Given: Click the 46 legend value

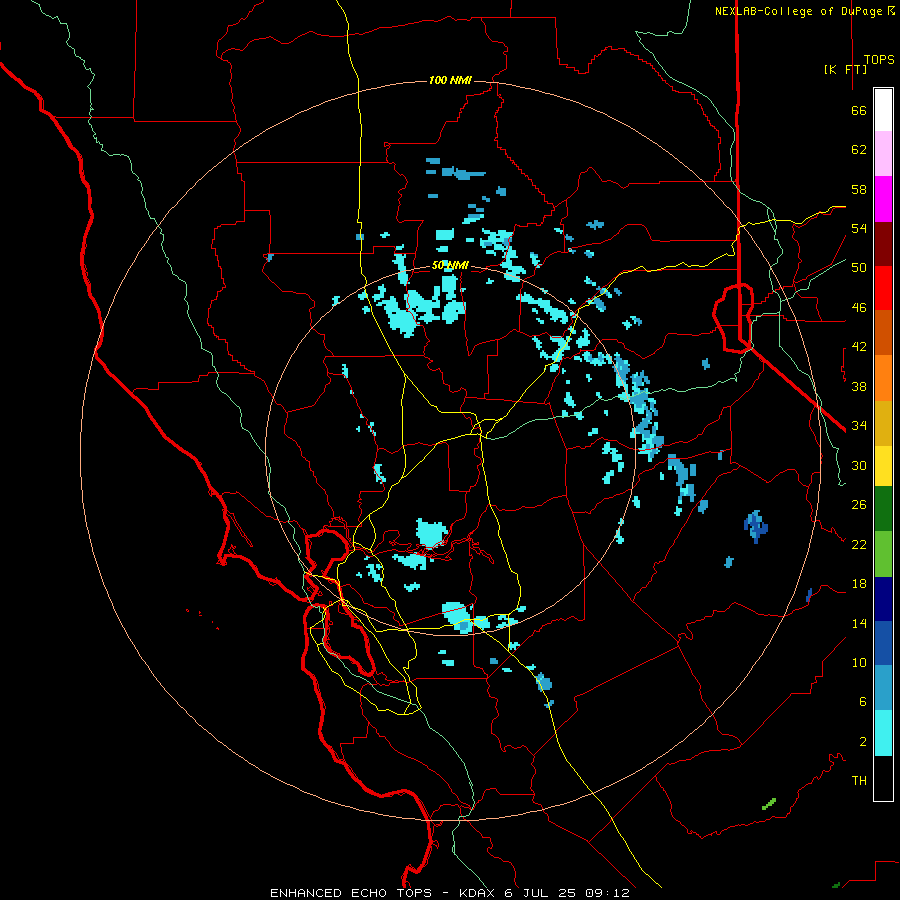Looking at the screenshot, I should [x=859, y=308].
